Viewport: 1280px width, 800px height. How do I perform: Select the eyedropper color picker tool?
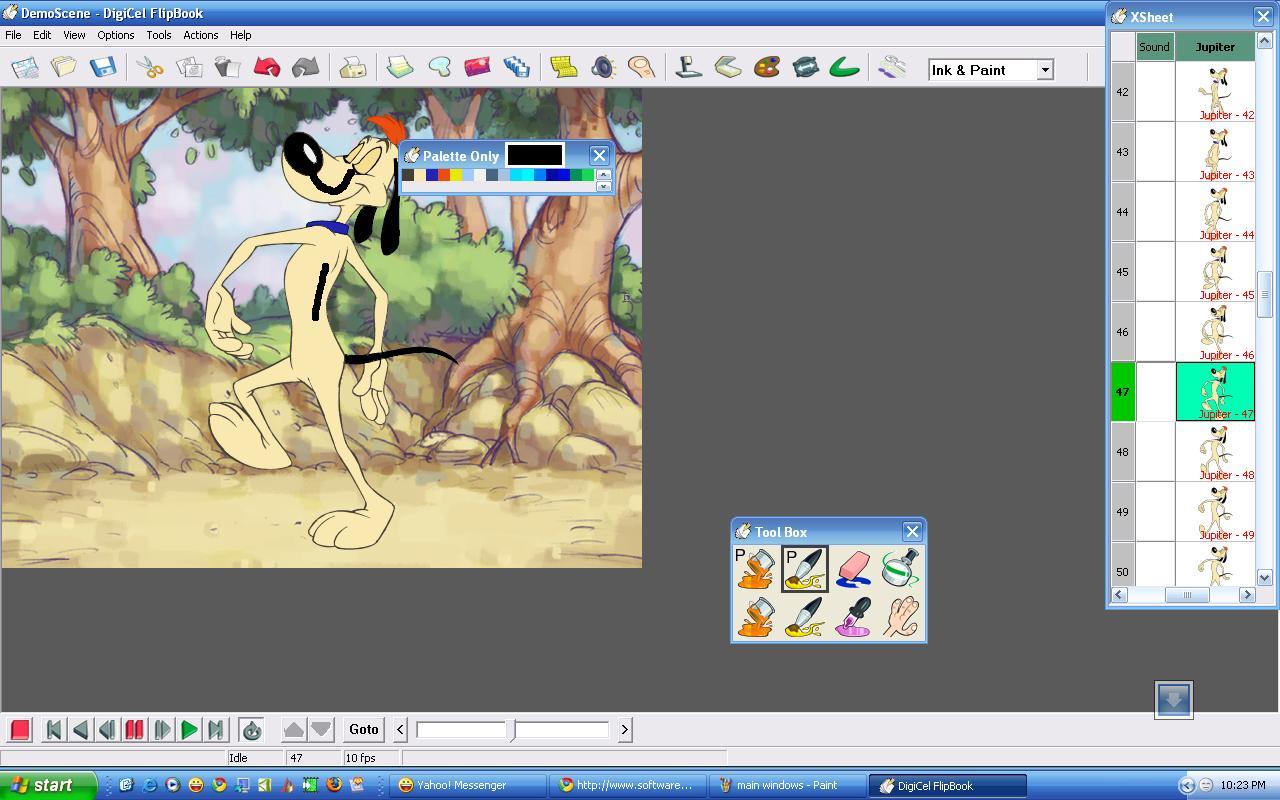(x=852, y=616)
